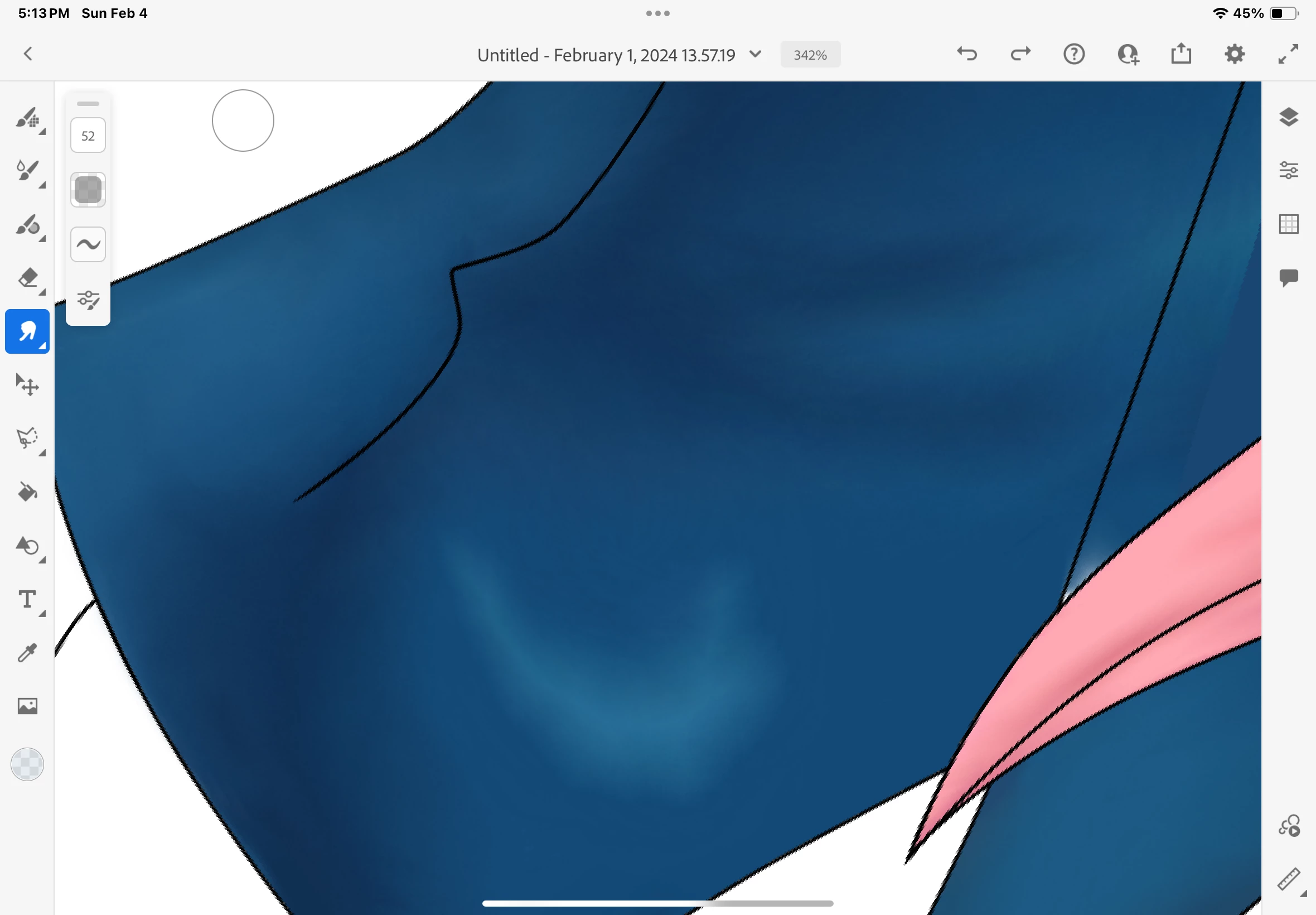Expand the document title dropdown chevron
This screenshot has width=1316, height=915.
pyautogui.click(x=755, y=55)
